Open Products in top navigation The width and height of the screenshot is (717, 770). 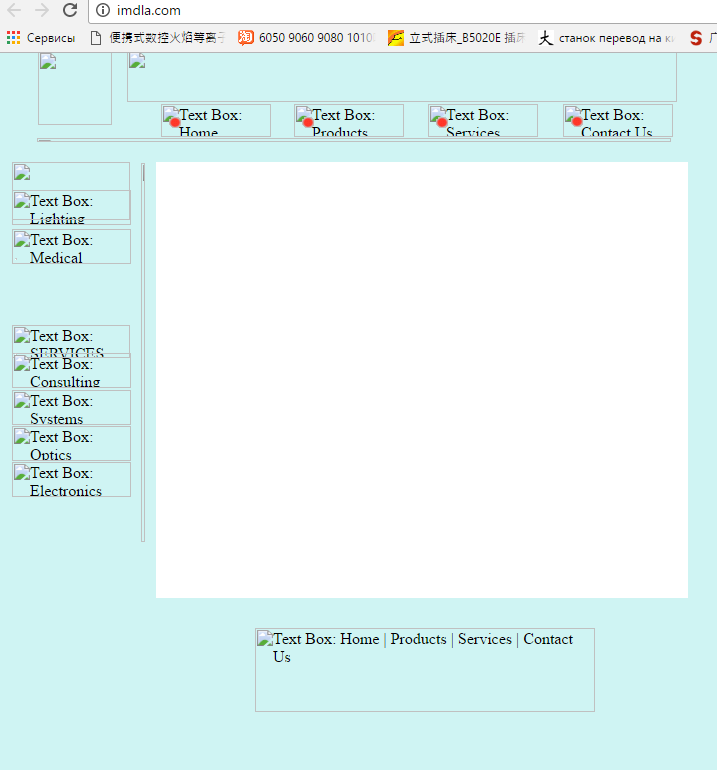349,121
